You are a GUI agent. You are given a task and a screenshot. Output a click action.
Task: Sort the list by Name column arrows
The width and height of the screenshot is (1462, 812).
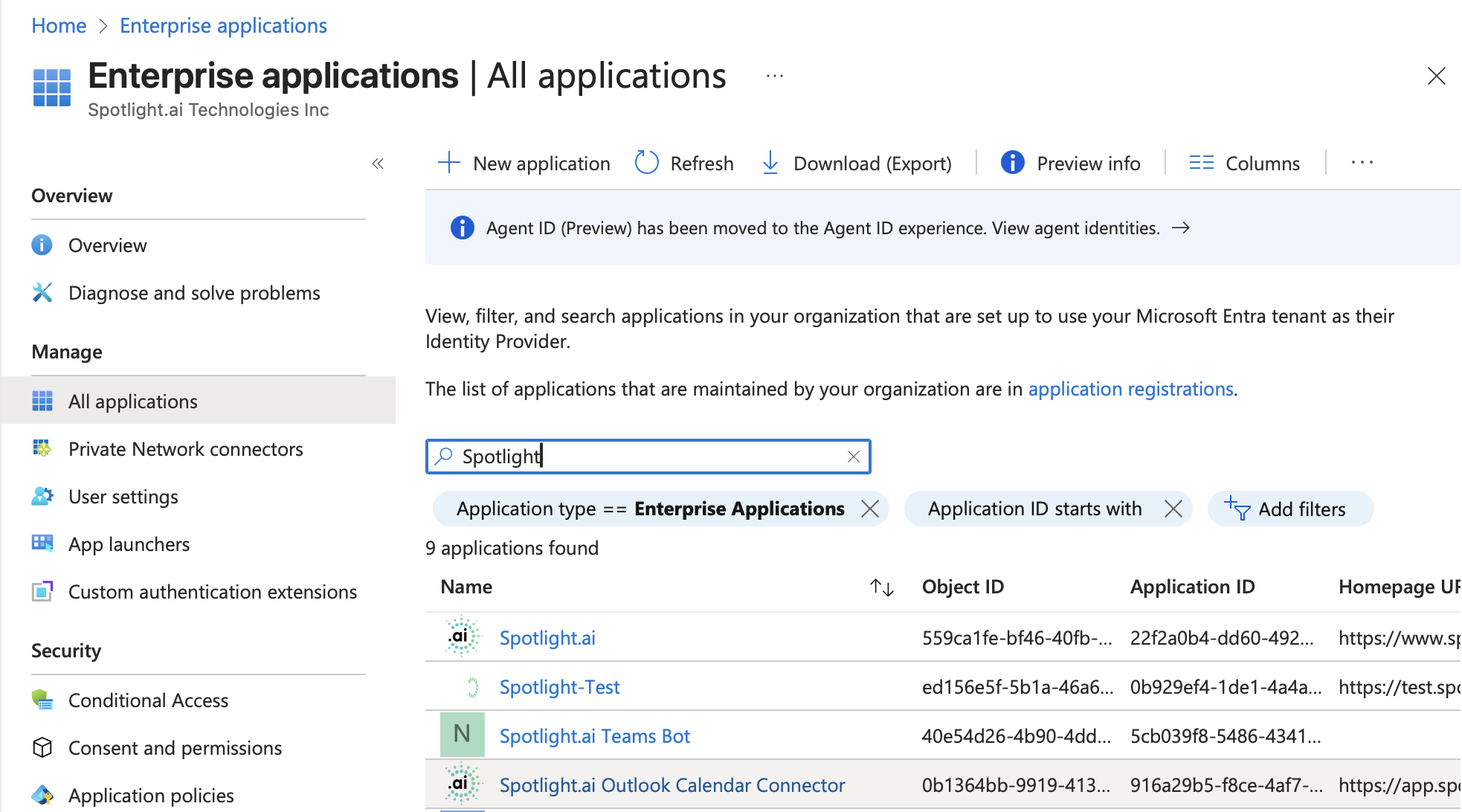(x=881, y=587)
